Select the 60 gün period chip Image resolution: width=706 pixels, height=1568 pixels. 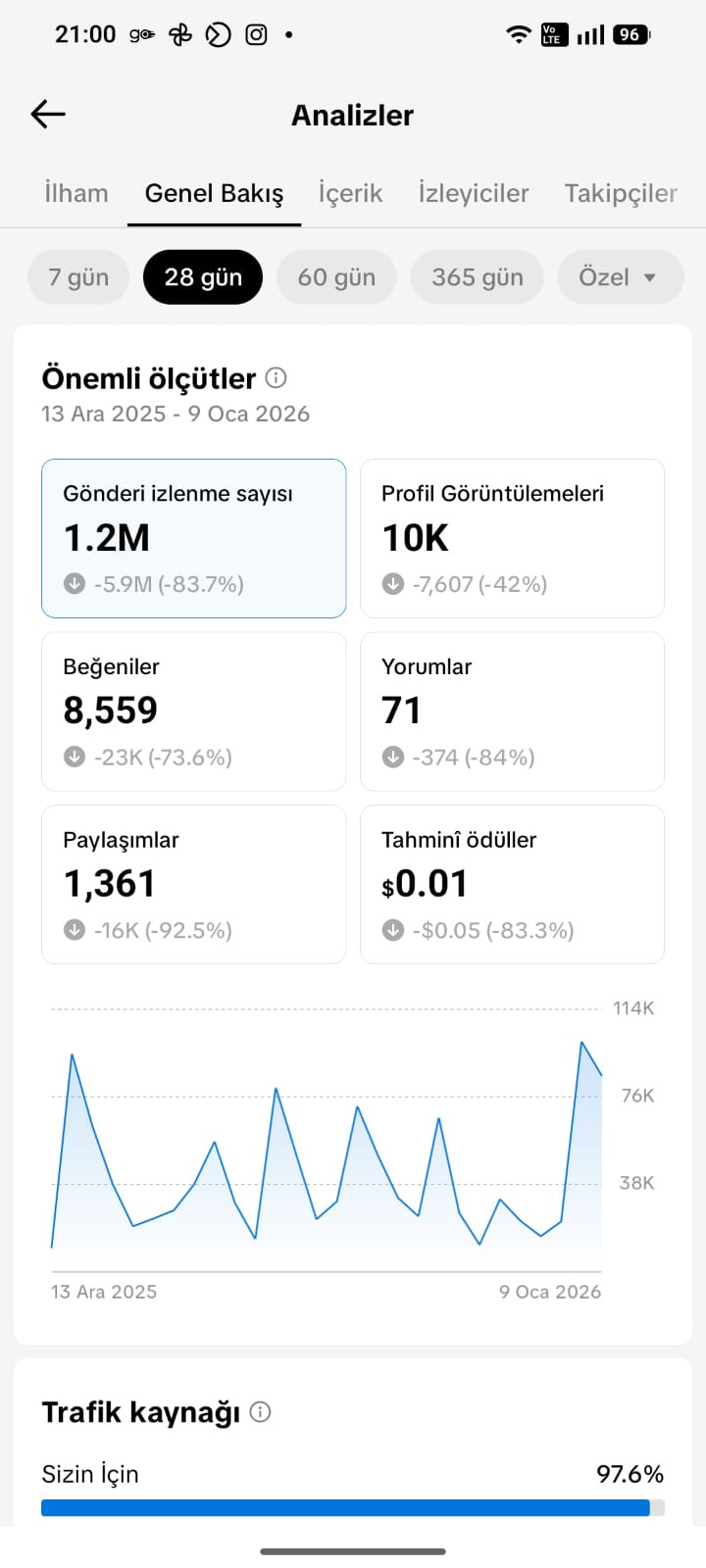point(336,277)
